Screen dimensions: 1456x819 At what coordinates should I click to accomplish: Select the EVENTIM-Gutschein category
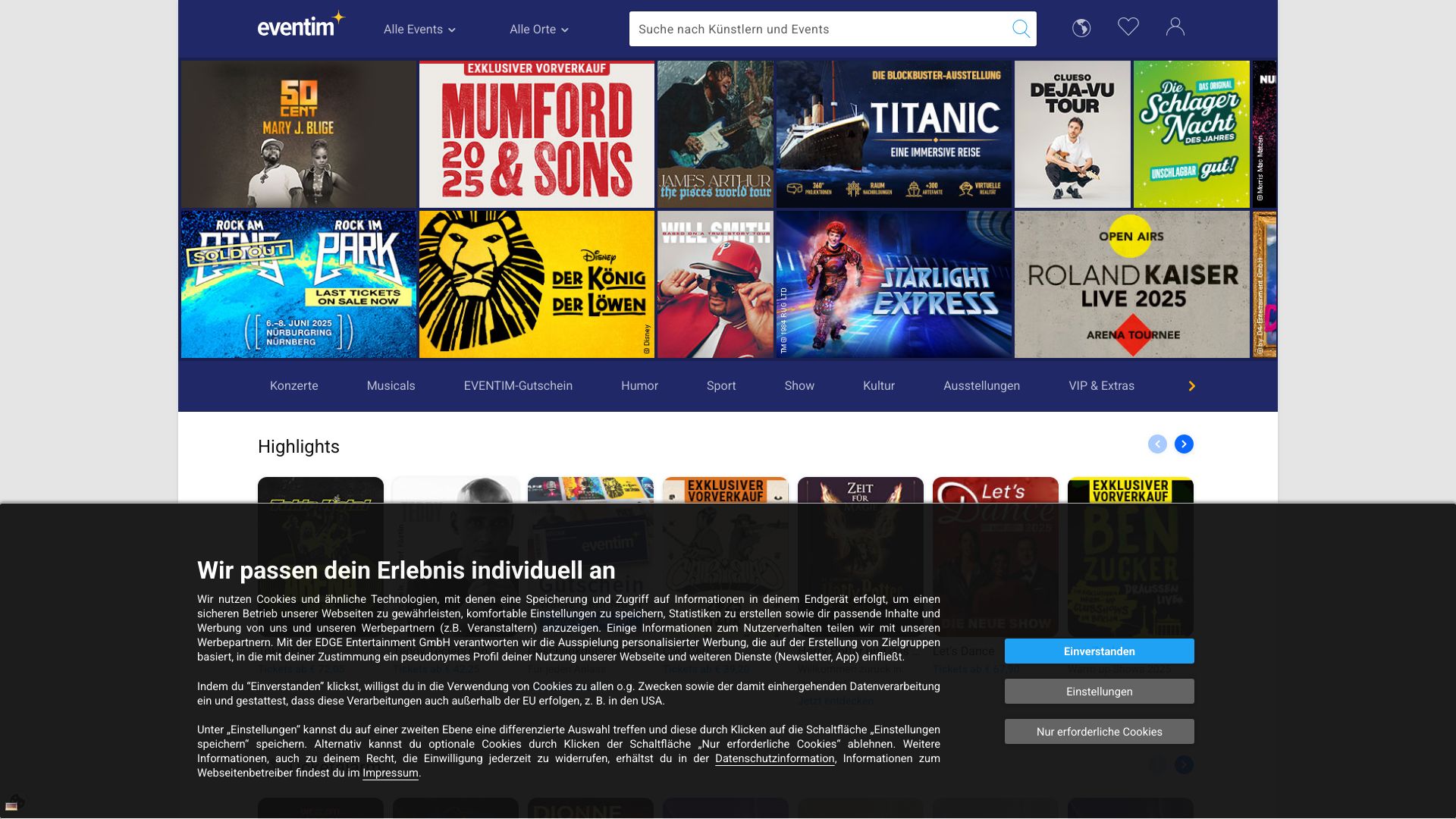(518, 386)
